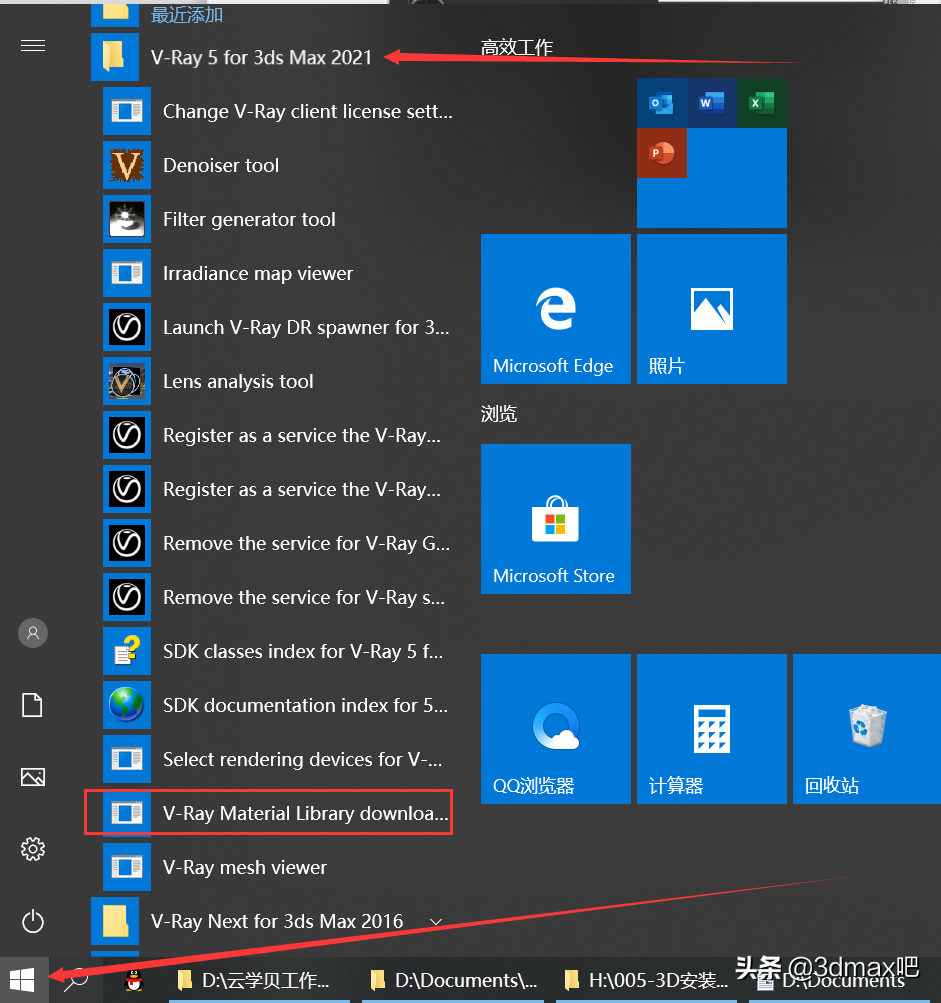Click the Remove the service for V-Ray s... icon
941x1003 pixels.
(127, 597)
